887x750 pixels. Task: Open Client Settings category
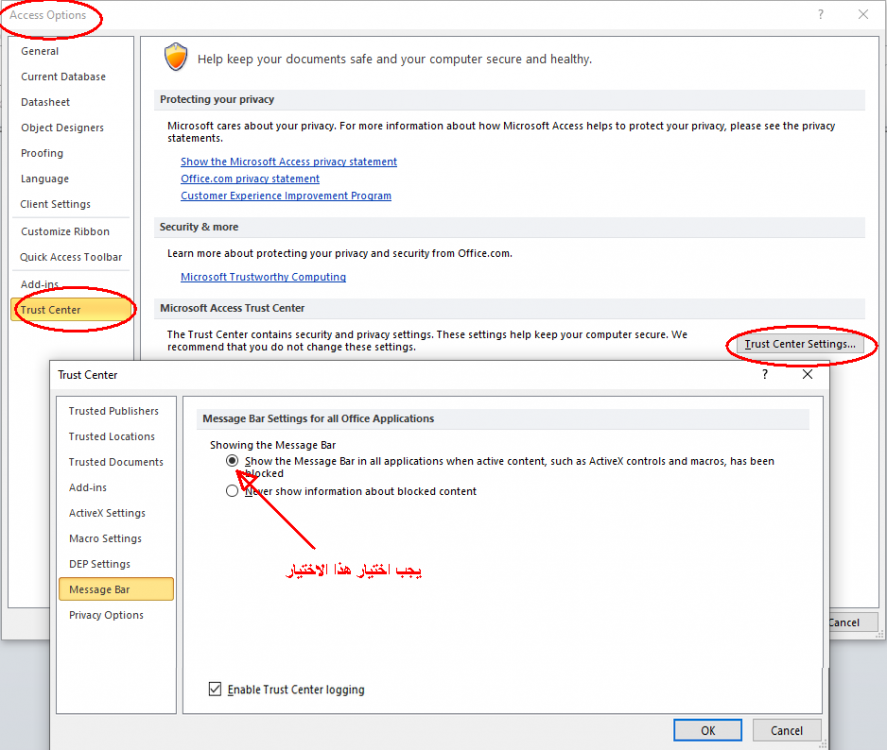(55, 204)
